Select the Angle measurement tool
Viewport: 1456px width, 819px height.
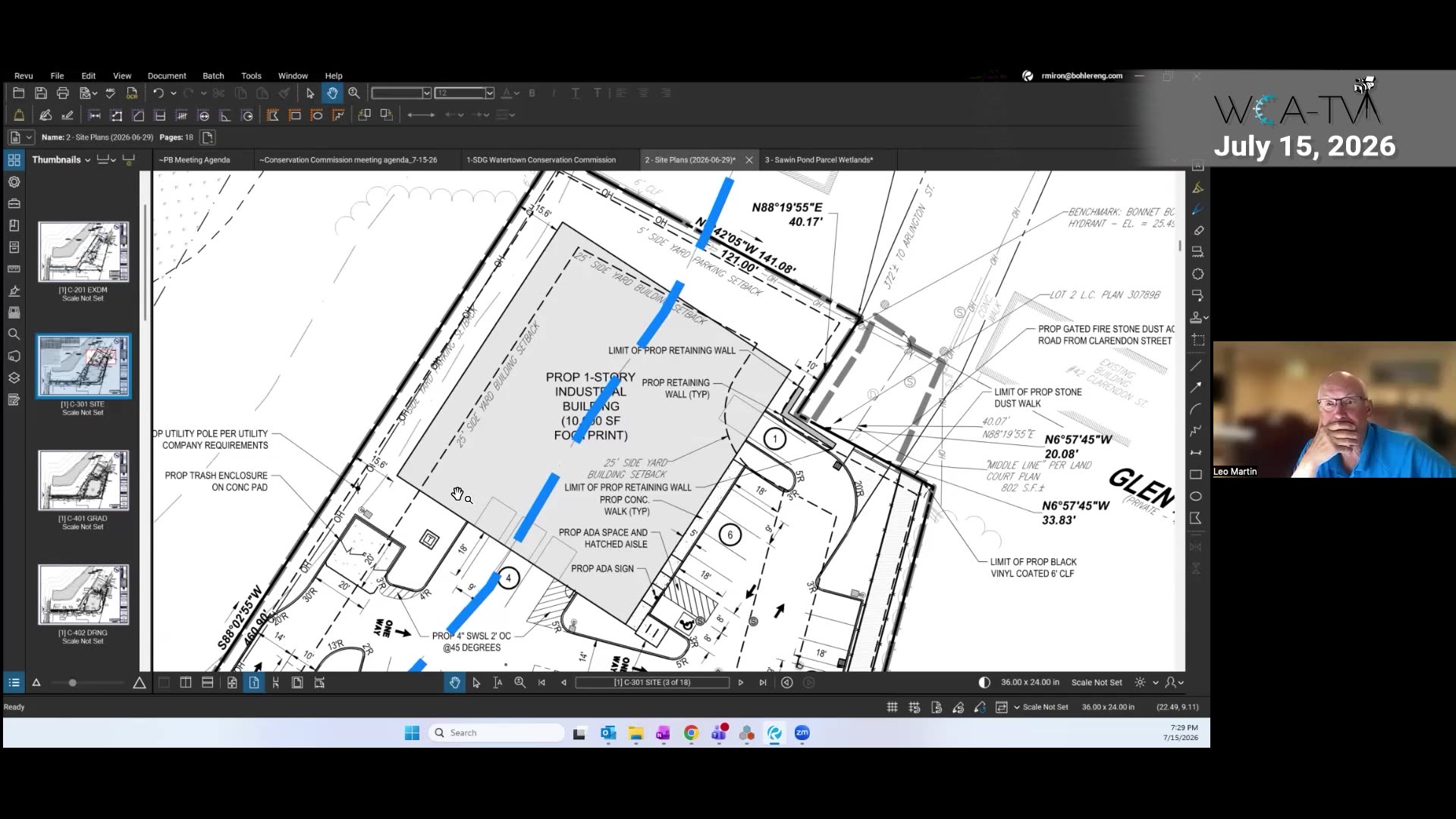click(225, 115)
